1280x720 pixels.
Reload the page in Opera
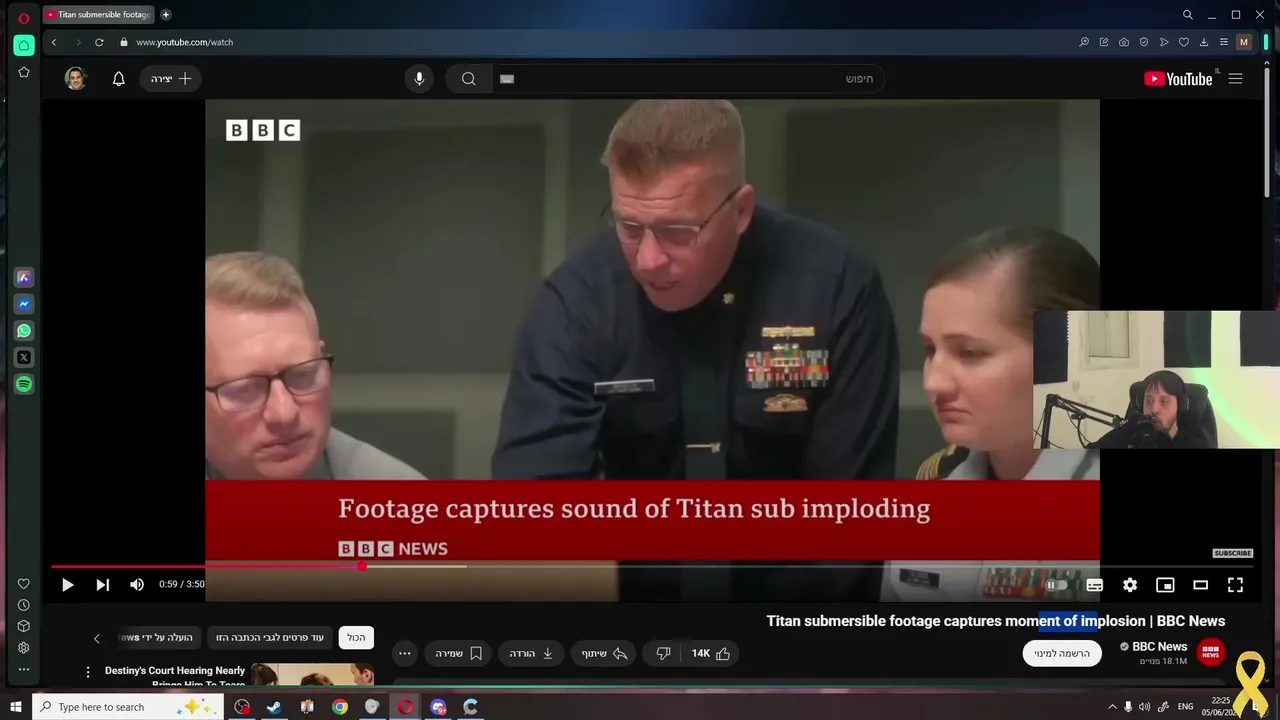99,42
